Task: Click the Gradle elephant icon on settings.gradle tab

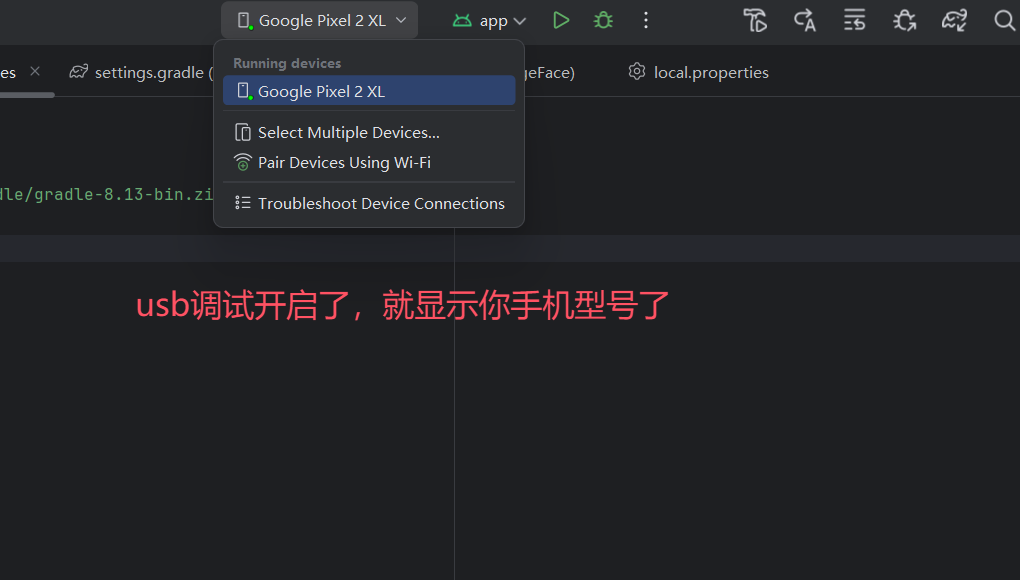Action: (x=79, y=72)
